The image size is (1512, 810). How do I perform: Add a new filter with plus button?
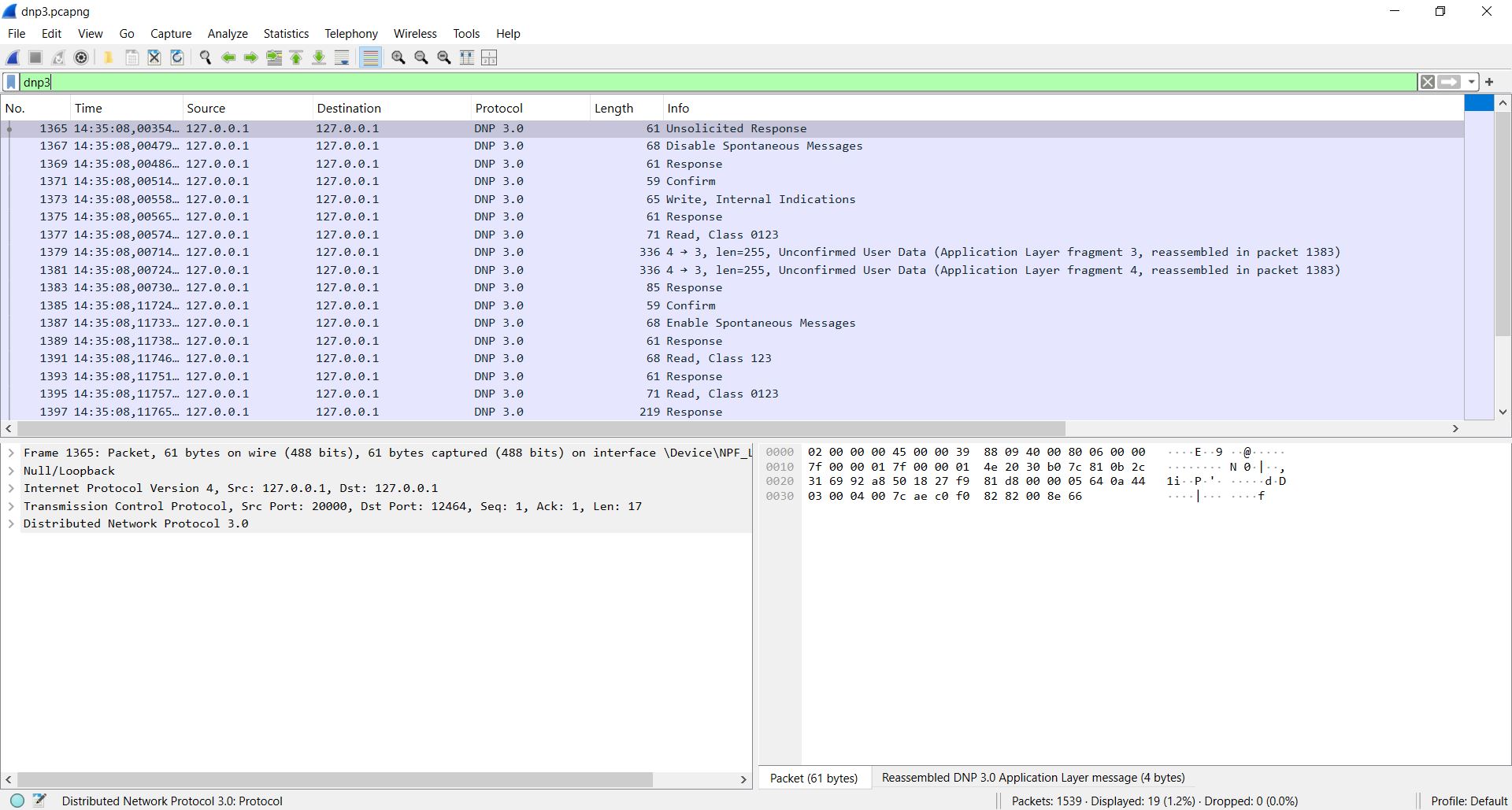[x=1491, y=82]
